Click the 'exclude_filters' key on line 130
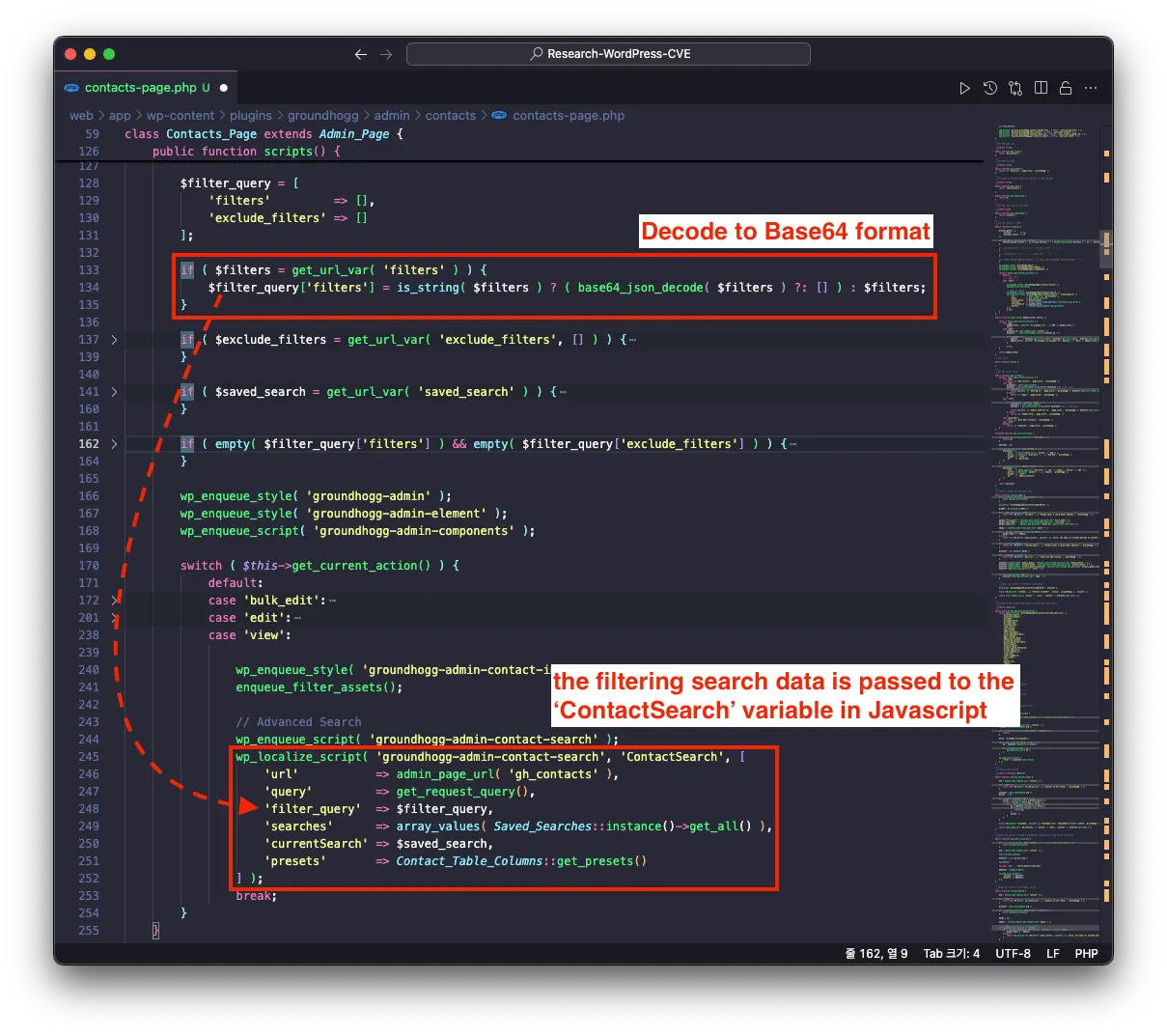 click(x=267, y=218)
